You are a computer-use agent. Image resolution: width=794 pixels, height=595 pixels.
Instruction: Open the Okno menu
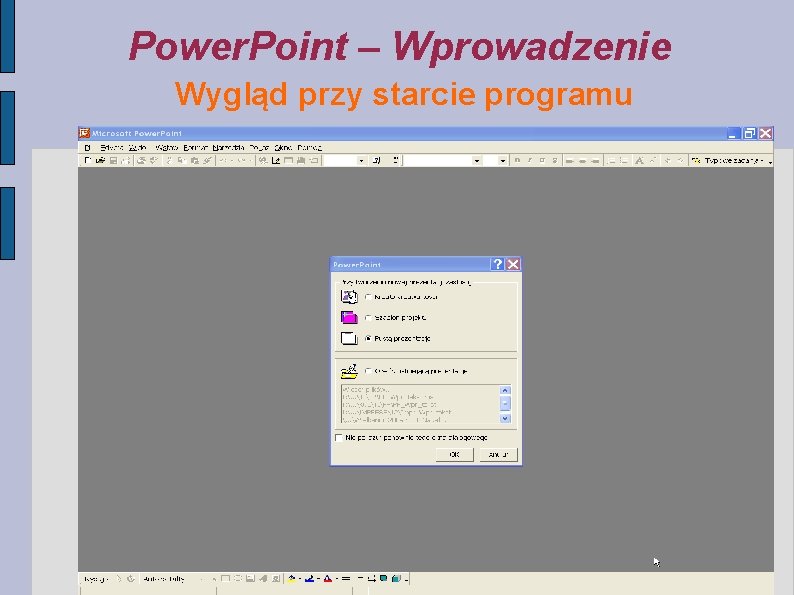click(283, 147)
